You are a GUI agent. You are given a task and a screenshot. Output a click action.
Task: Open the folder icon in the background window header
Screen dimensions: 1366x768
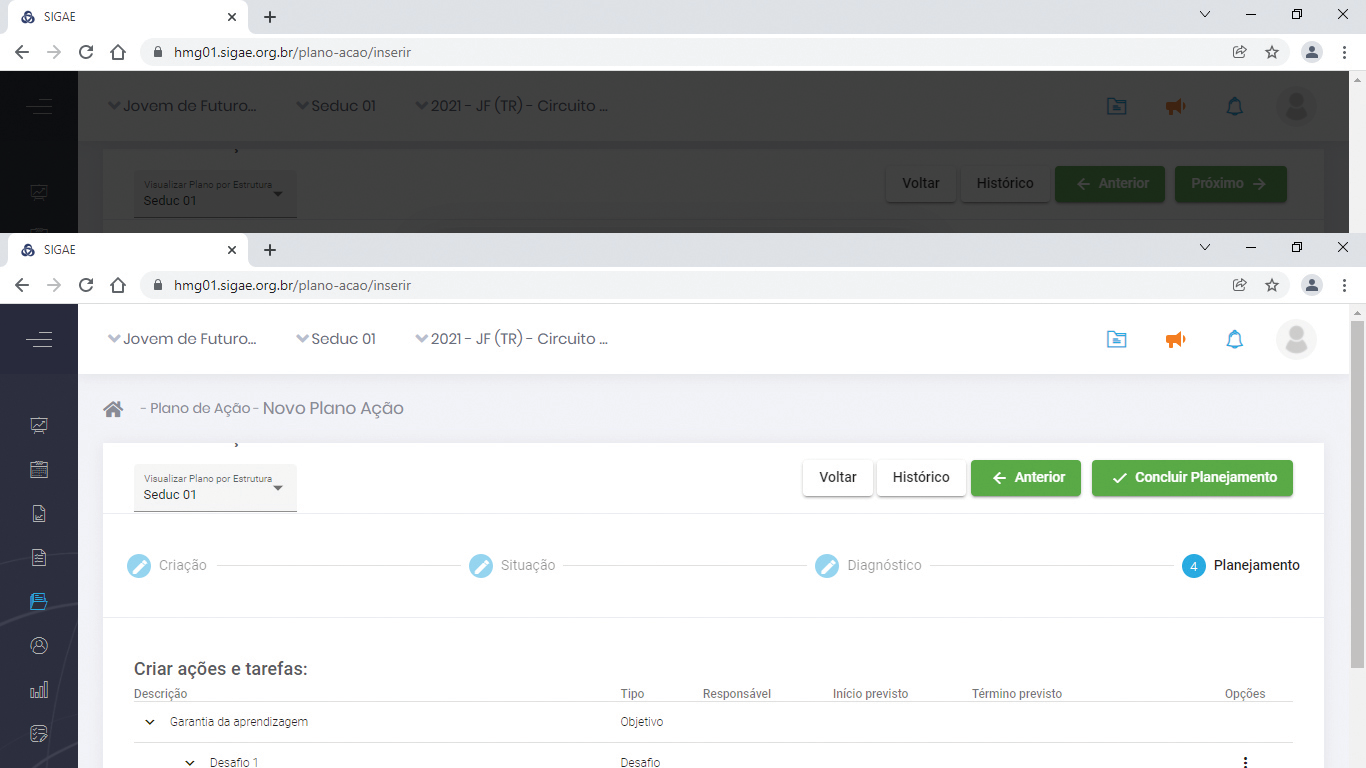pyautogui.click(x=1116, y=106)
